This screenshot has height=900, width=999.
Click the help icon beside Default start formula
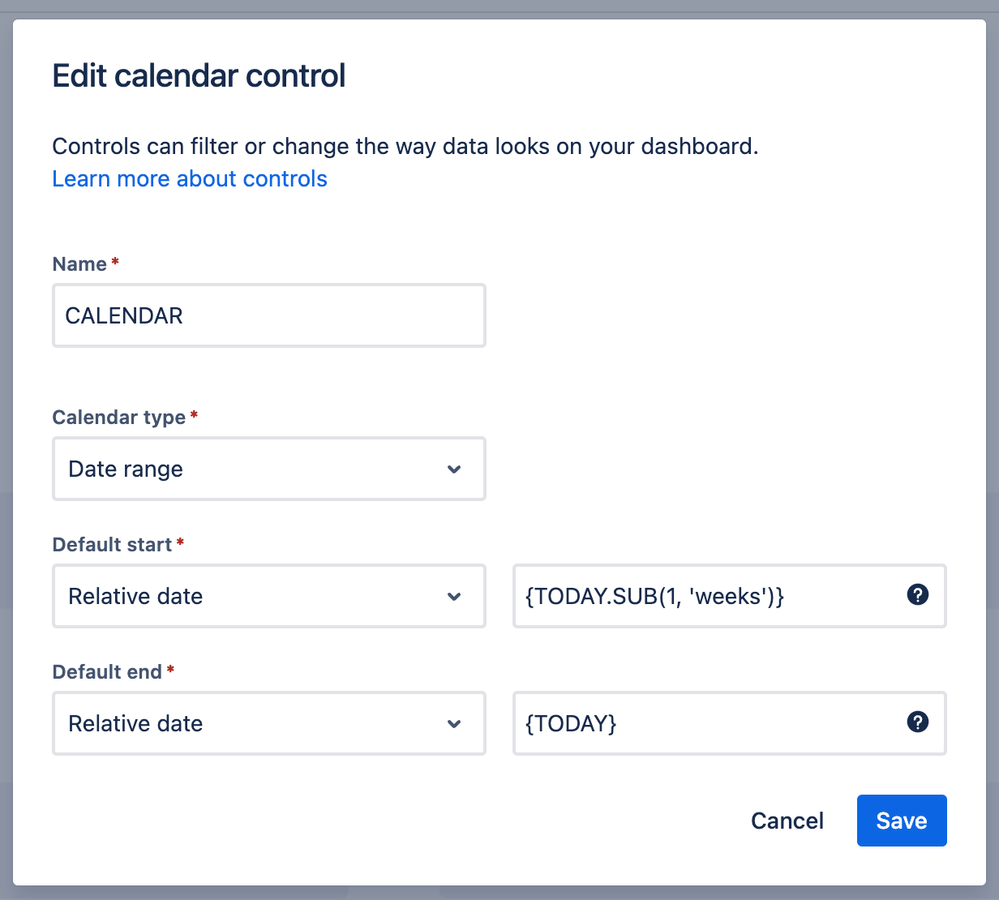(x=917, y=595)
